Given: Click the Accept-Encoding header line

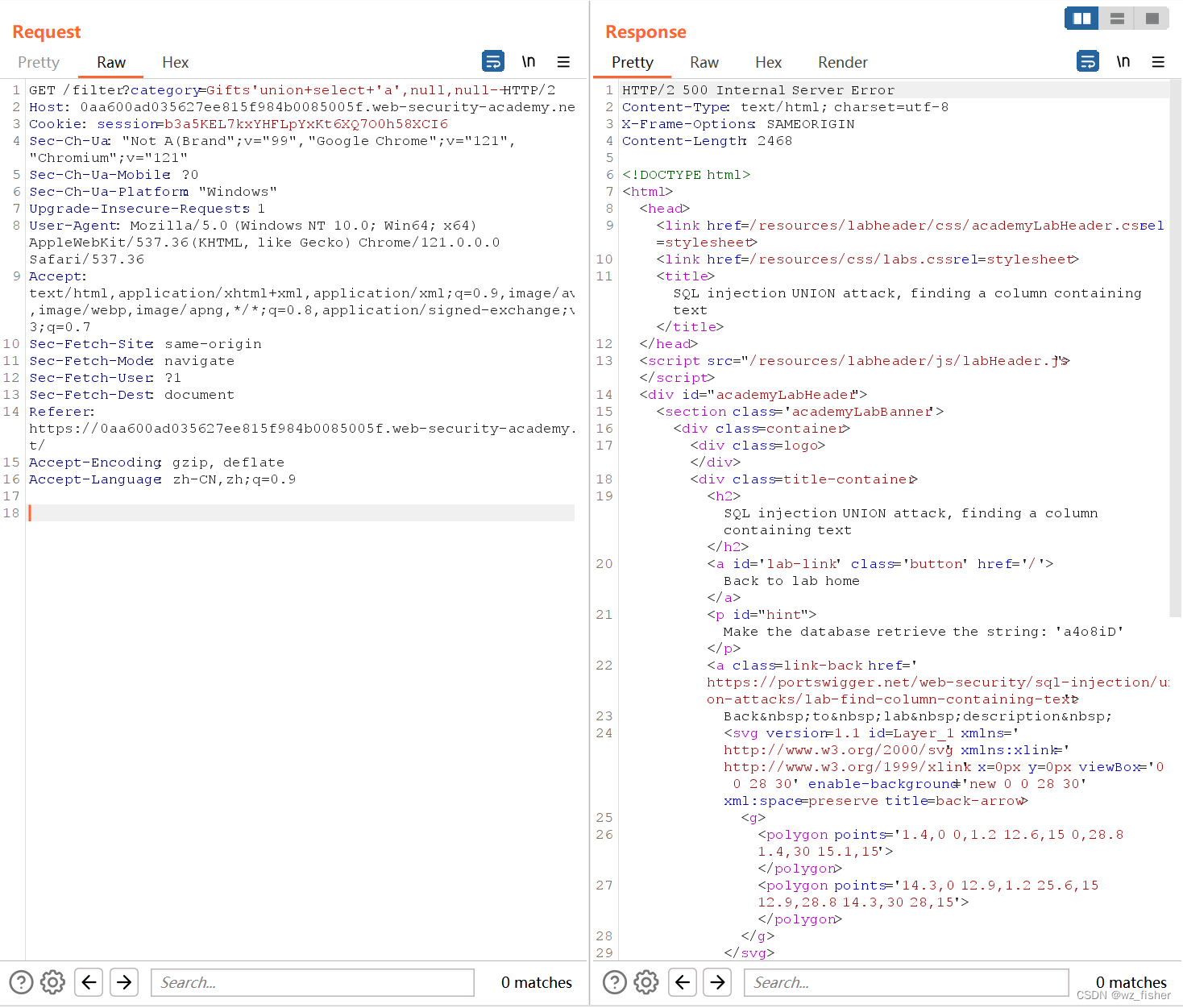Looking at the screenshot, I should (156, 463).
